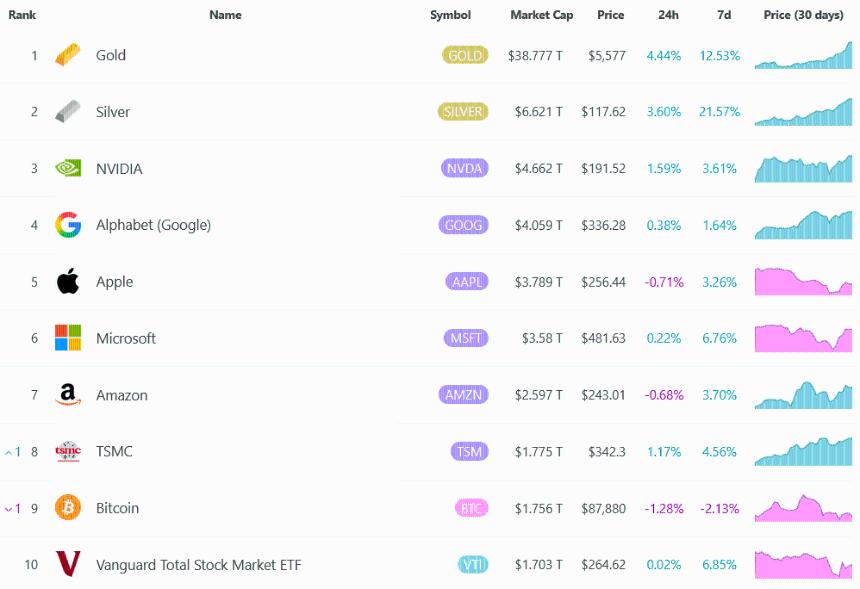
Task: Click the NVDA symbol badge
Action: coord(464,169)
